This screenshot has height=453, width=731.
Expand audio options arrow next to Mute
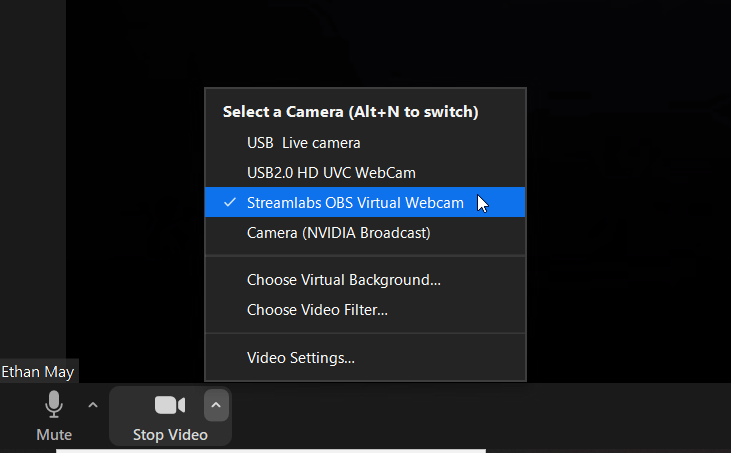[x=93, y=405]
